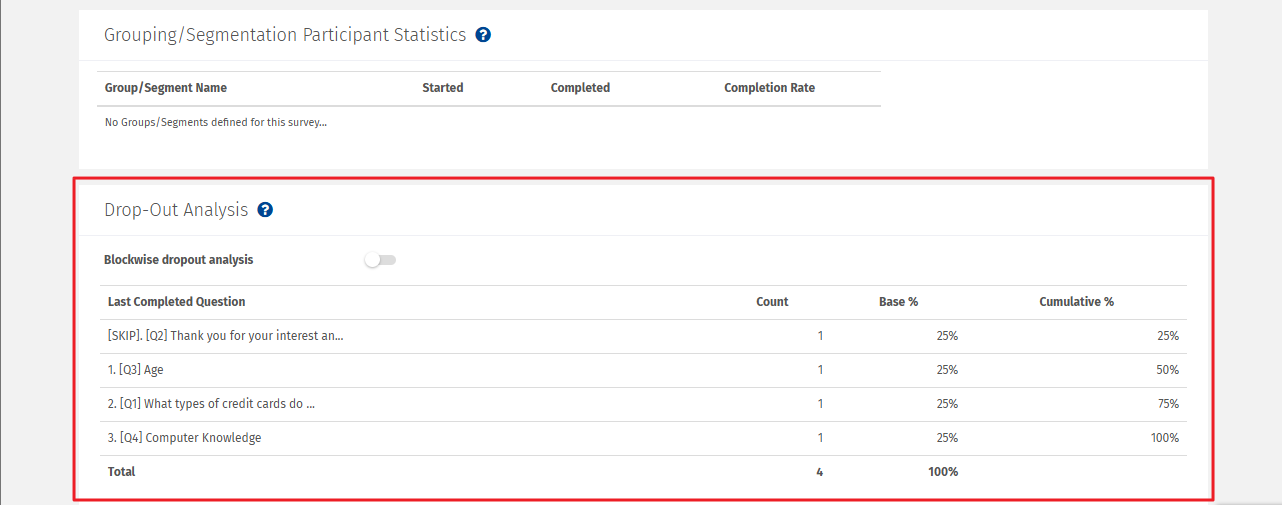This screenshot has height=505, width=1282.
Task: Click the Total row label
Action: coord(121,472)
